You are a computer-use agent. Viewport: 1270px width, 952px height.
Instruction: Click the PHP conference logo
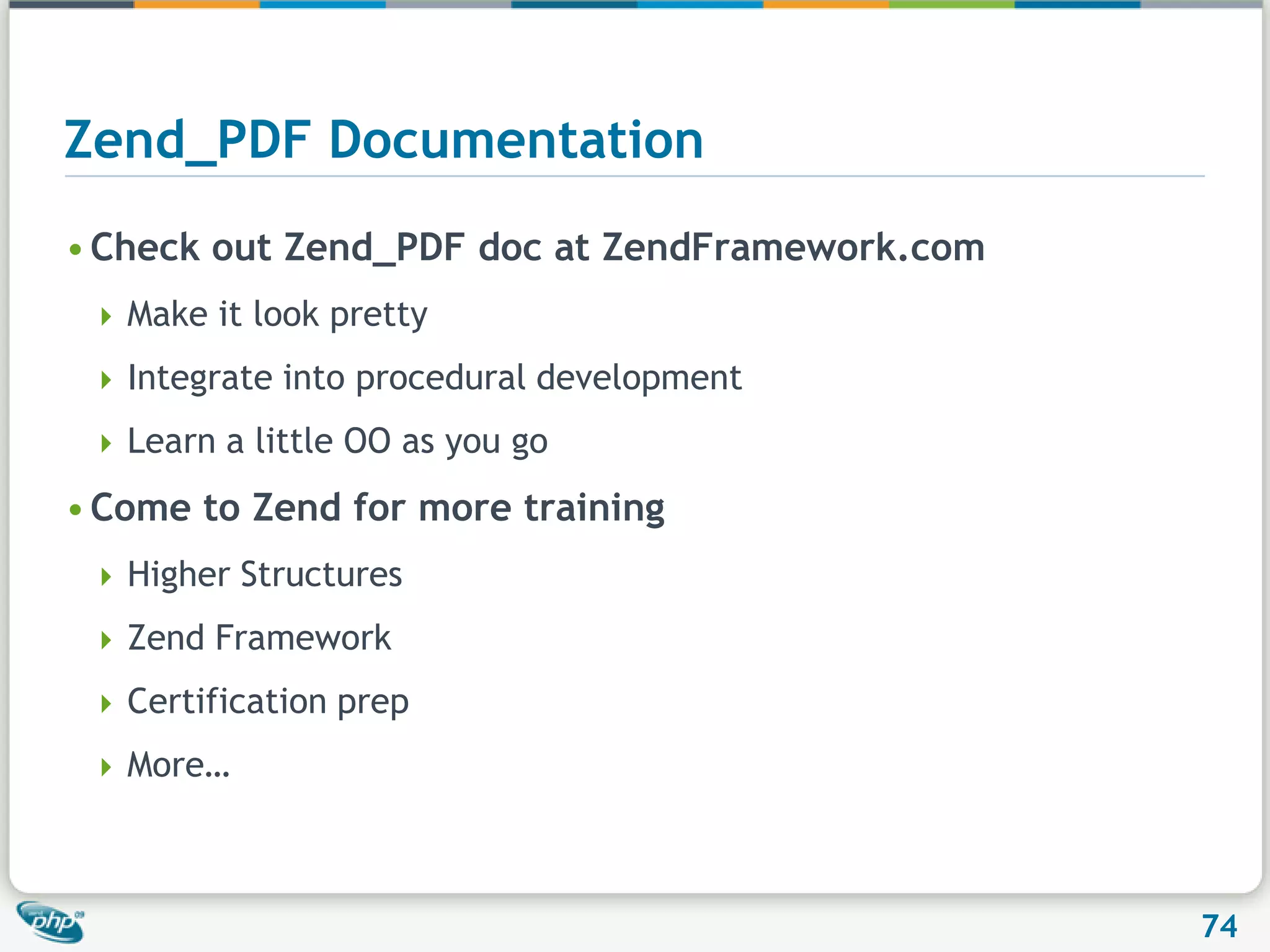click(x=51, y=922)
